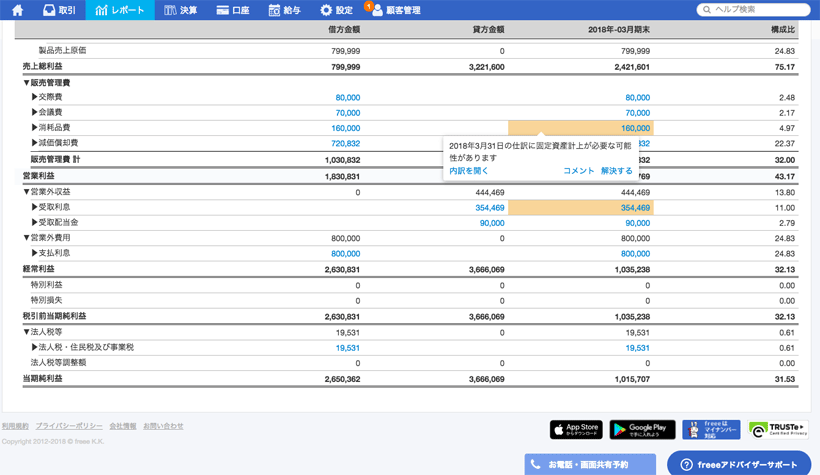Viewport: 820px width, 475px height.
Task: Go to the home icon
Action: 17,10
